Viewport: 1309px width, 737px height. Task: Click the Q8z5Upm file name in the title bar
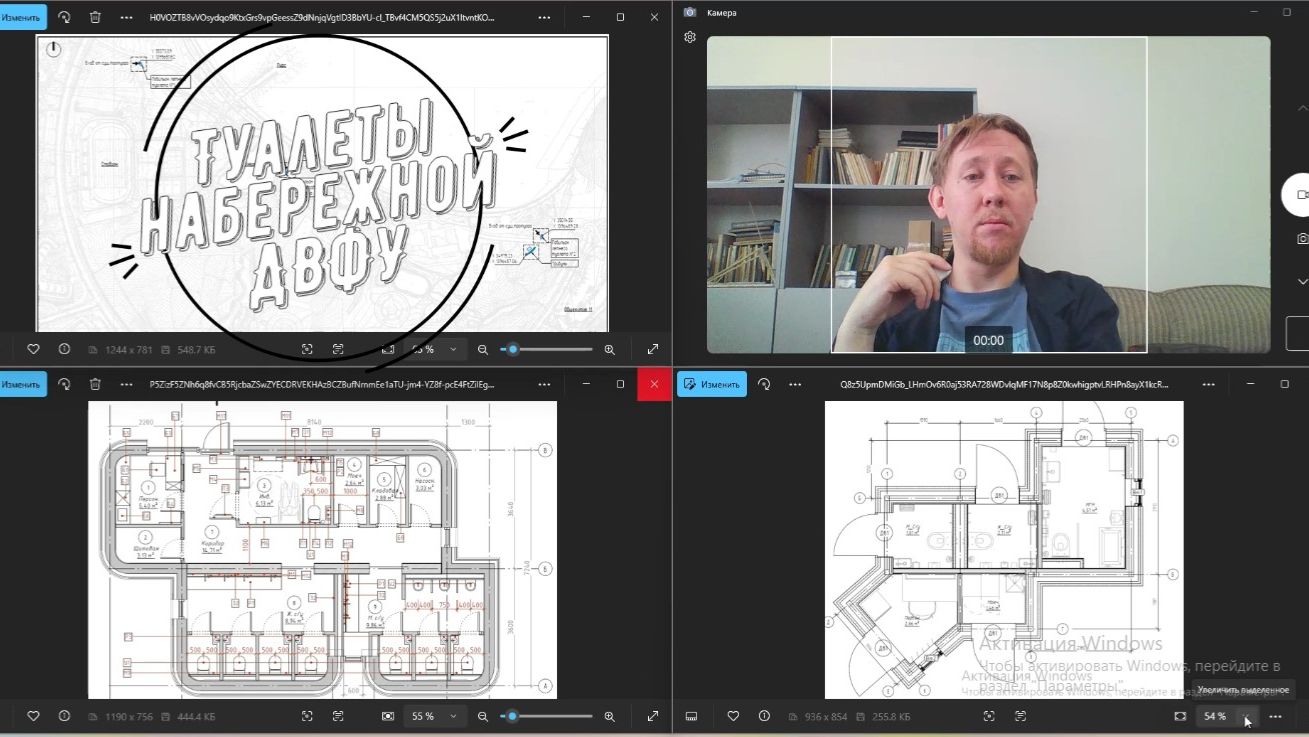tap(1004, 384)
